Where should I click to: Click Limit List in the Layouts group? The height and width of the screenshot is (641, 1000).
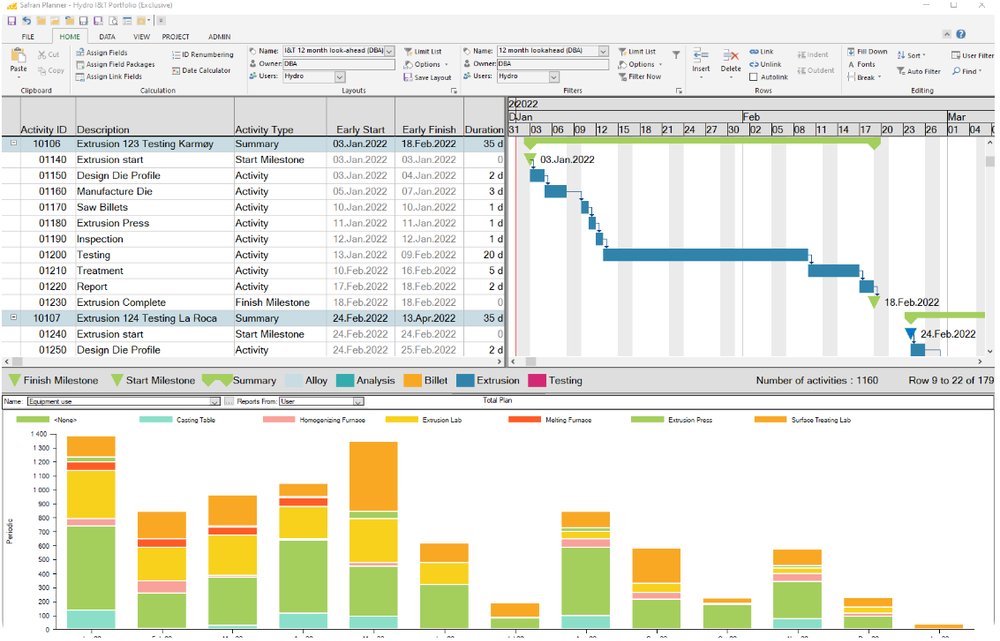[423, 52]
